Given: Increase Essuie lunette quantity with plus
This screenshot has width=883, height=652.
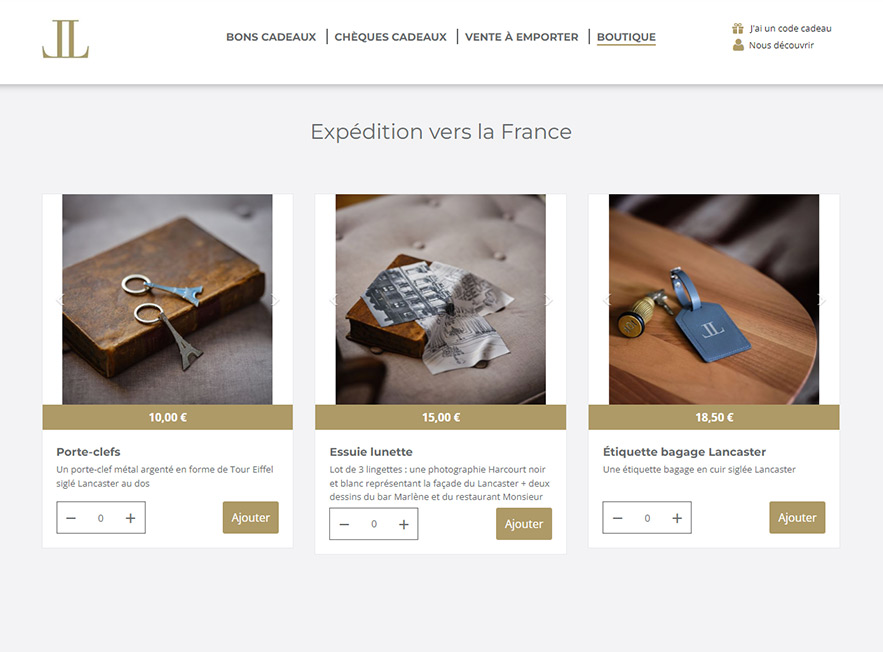Looking at the screenshot, I should tap(404, 524).
